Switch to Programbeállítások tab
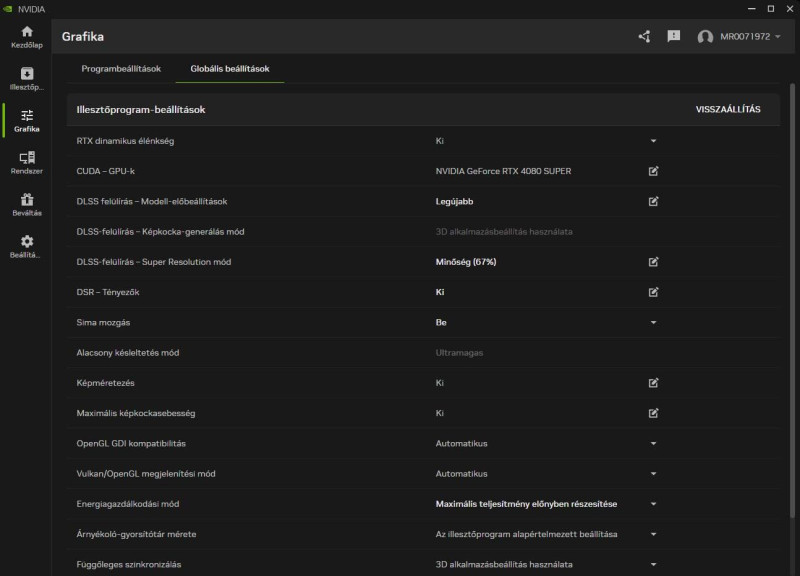This screenshot has height=576, width=800. [121, 69]
